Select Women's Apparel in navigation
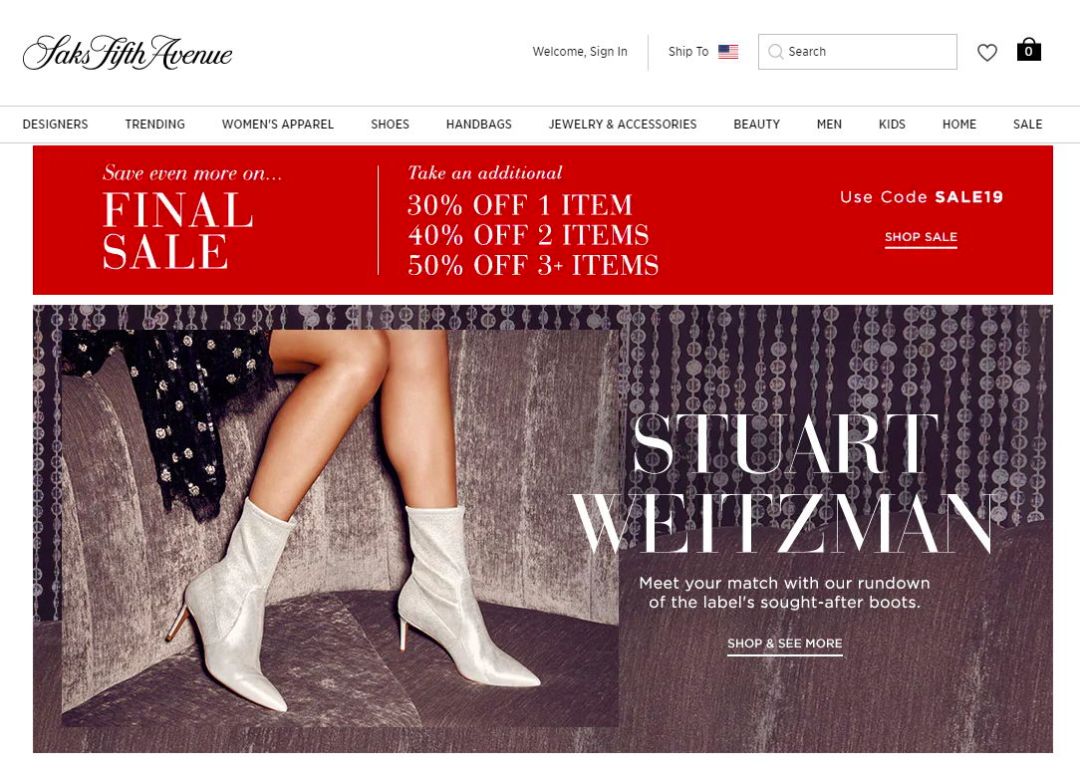This screenshot has width=1080, height=774. [x=278, y=124]
